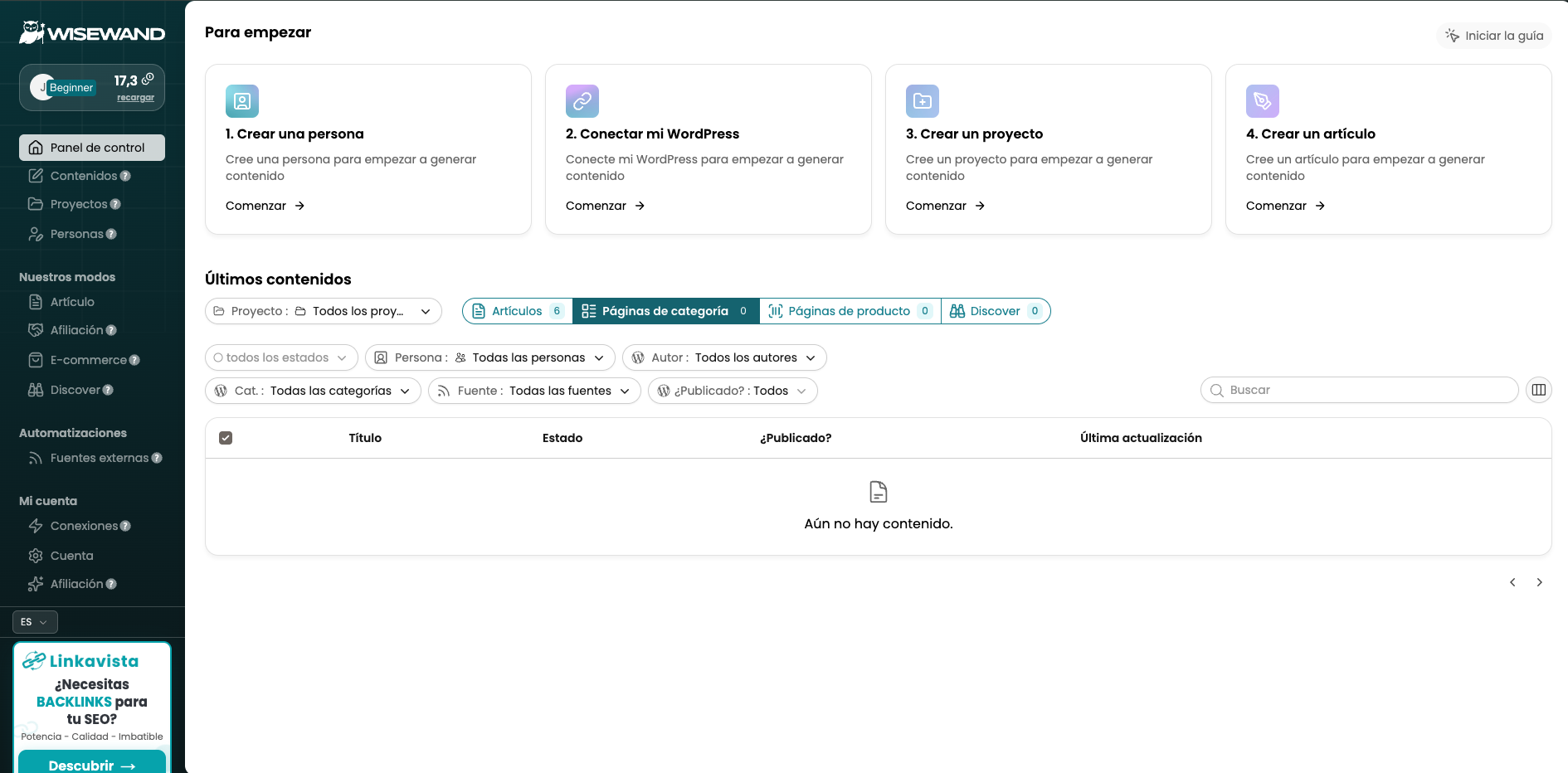Switch to the Artículos tab
This screenshot has height=773, width=1568.
pyautogui.click(x=518, y=311)
